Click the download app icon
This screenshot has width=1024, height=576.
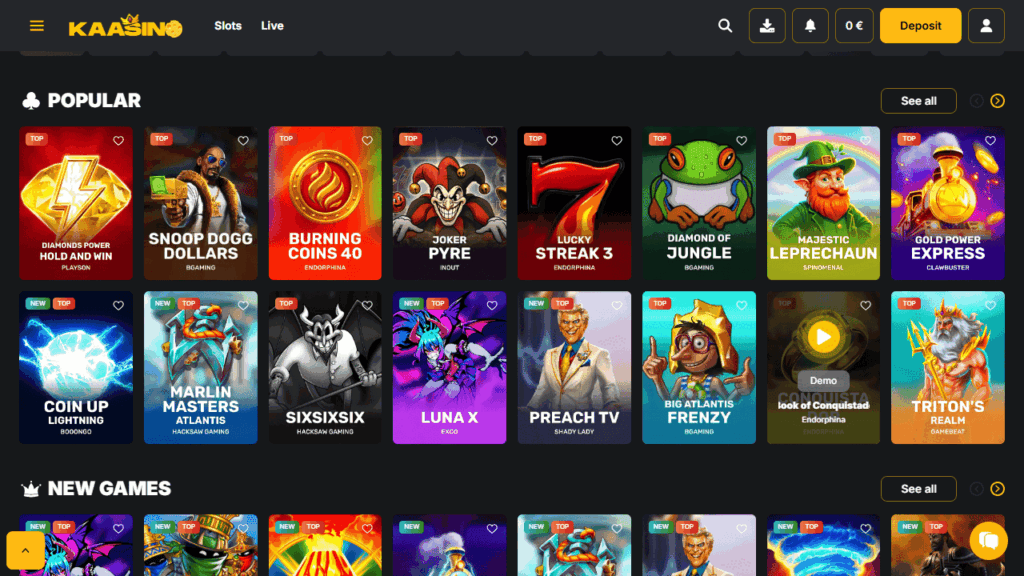(x=767, y=25)
